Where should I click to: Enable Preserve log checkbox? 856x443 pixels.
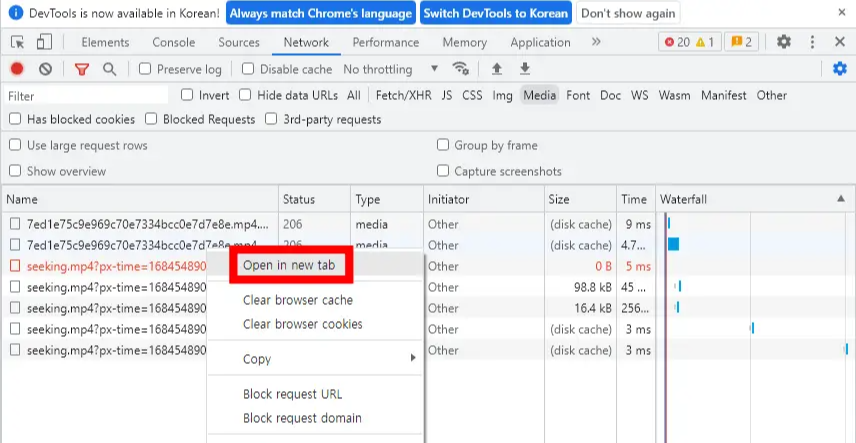click(x=145, y=69)
